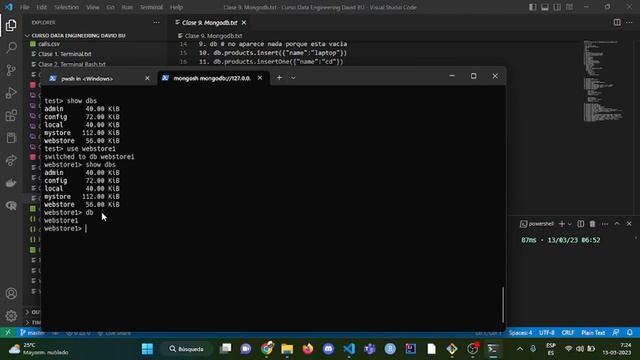Open Discord from the taskbar
Viewport: 640px width, 360px height.
pos(328,349)
